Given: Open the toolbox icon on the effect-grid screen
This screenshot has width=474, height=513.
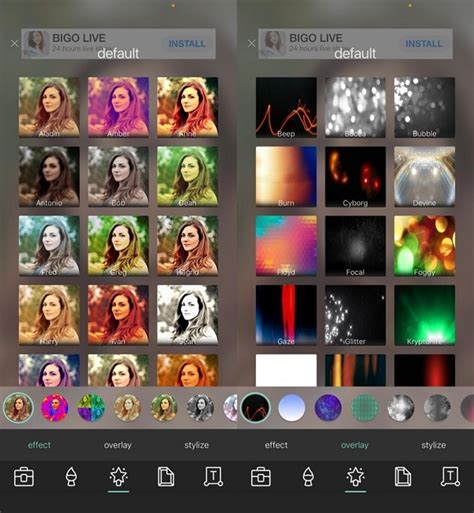Looking at the screenshot, I should (x=24, y=477).
